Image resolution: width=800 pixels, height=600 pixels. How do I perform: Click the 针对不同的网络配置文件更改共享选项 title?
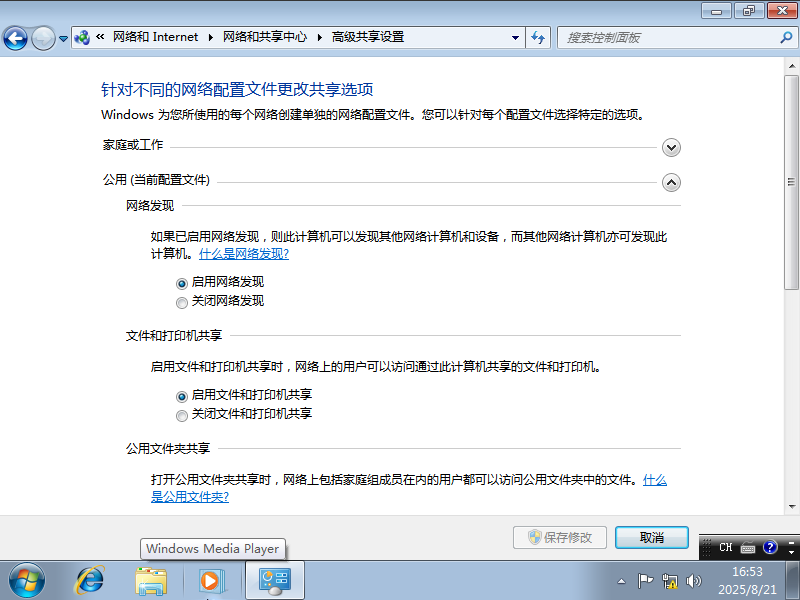(x=237, y=89)
